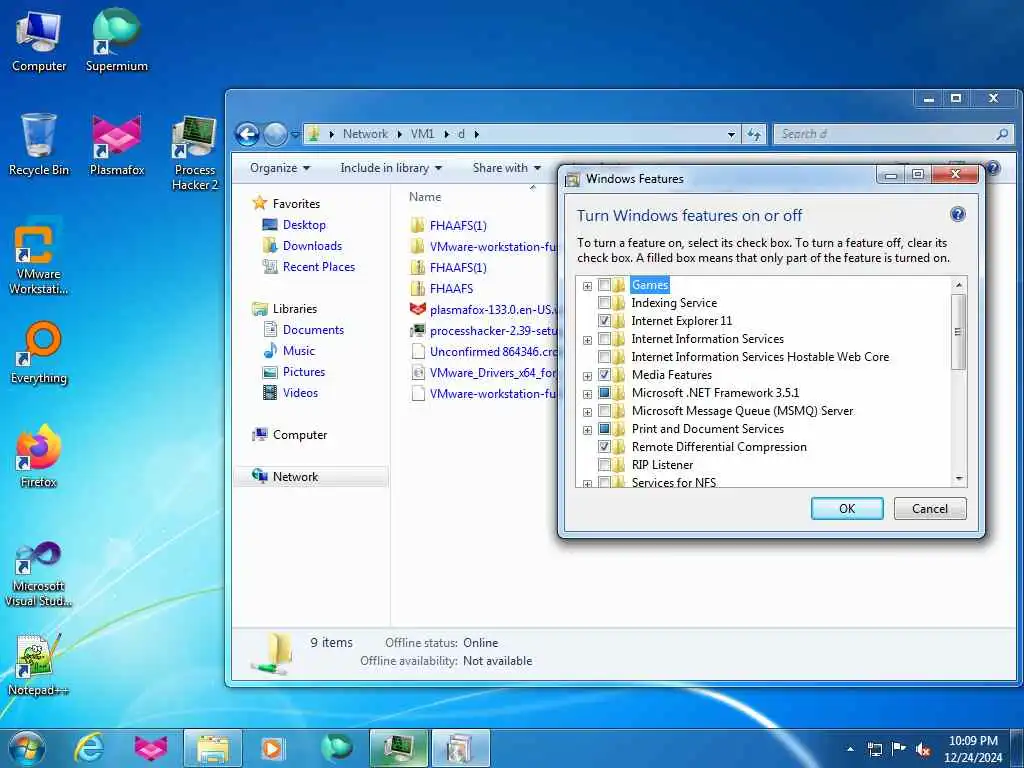Open the Action Center flag icon
The width and height of the screenshot is (1024, 768).
pos(899,748)
